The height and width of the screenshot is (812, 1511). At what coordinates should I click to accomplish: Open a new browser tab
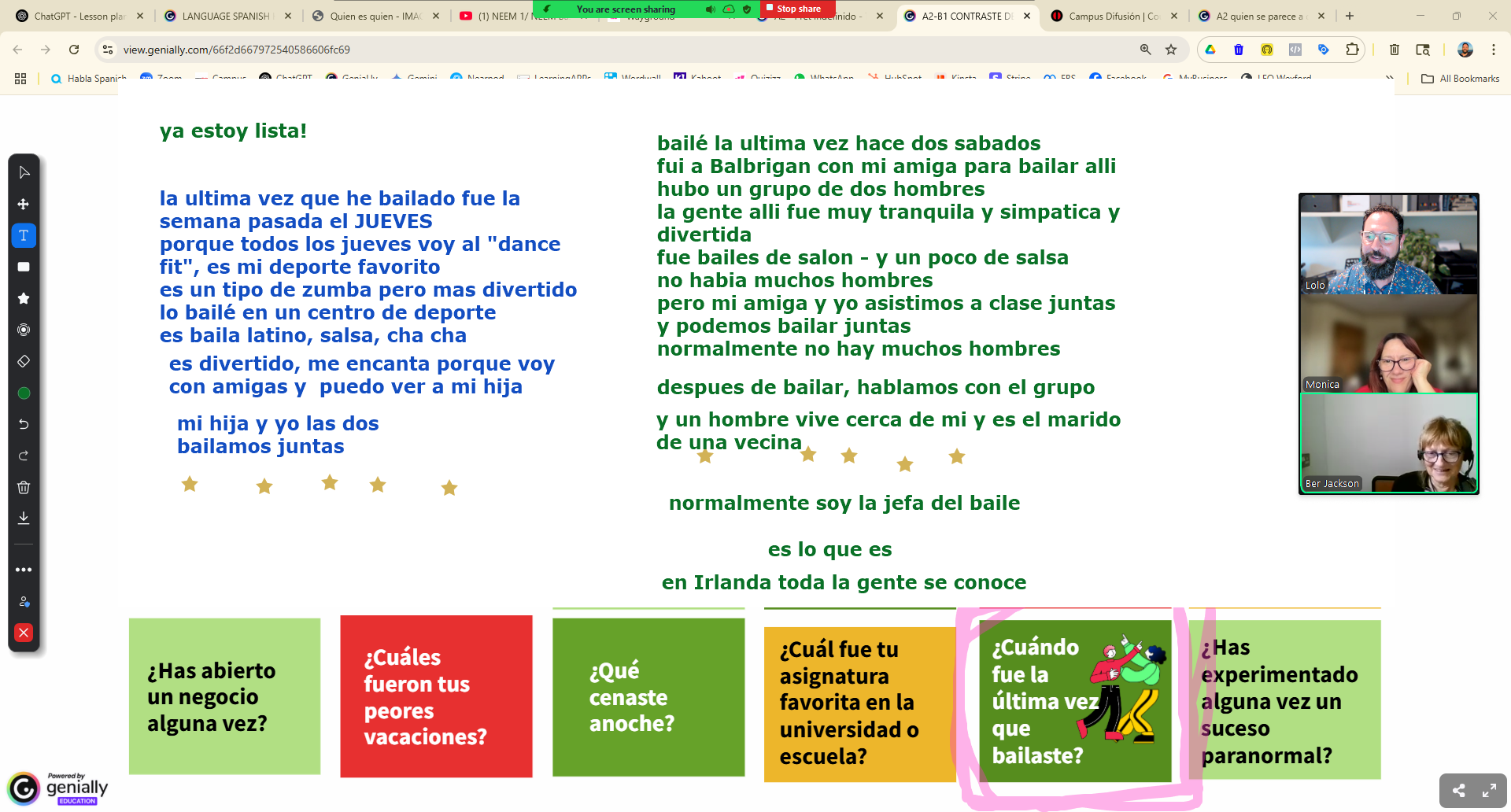(1350, 16)
